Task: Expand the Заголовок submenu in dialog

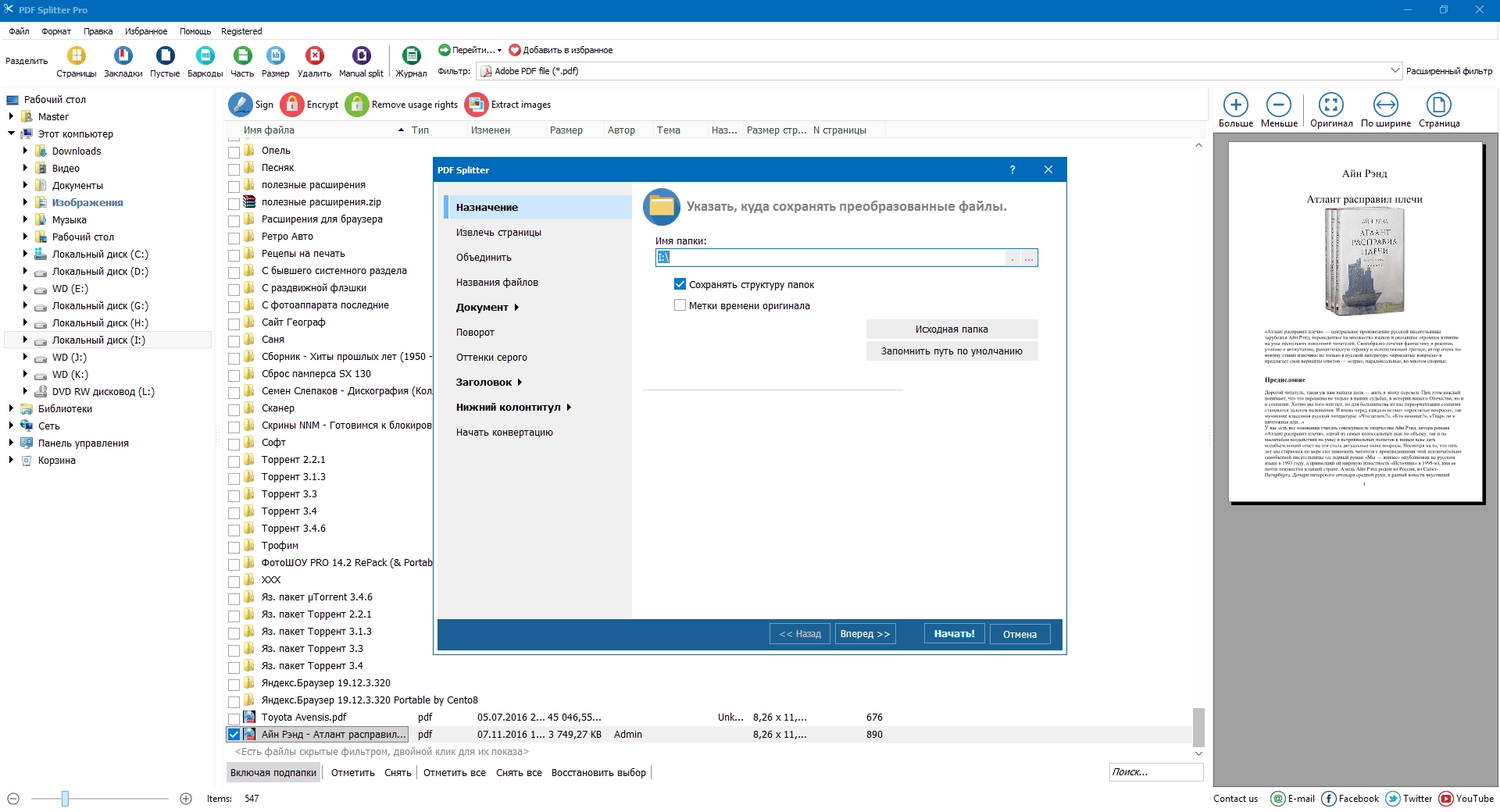Action: pyautogui.click(x=520, y=383)
